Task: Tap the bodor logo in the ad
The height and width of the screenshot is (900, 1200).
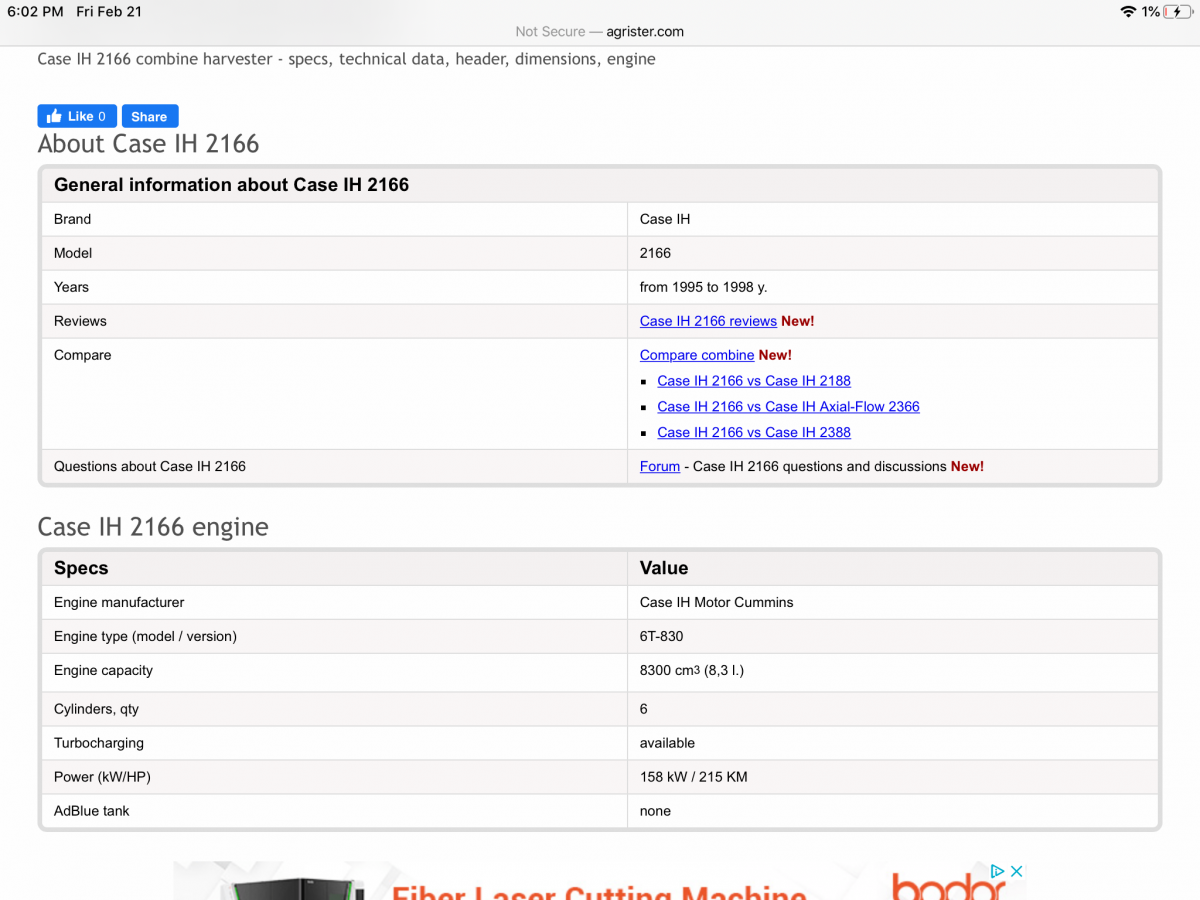Action: (934, 887)
